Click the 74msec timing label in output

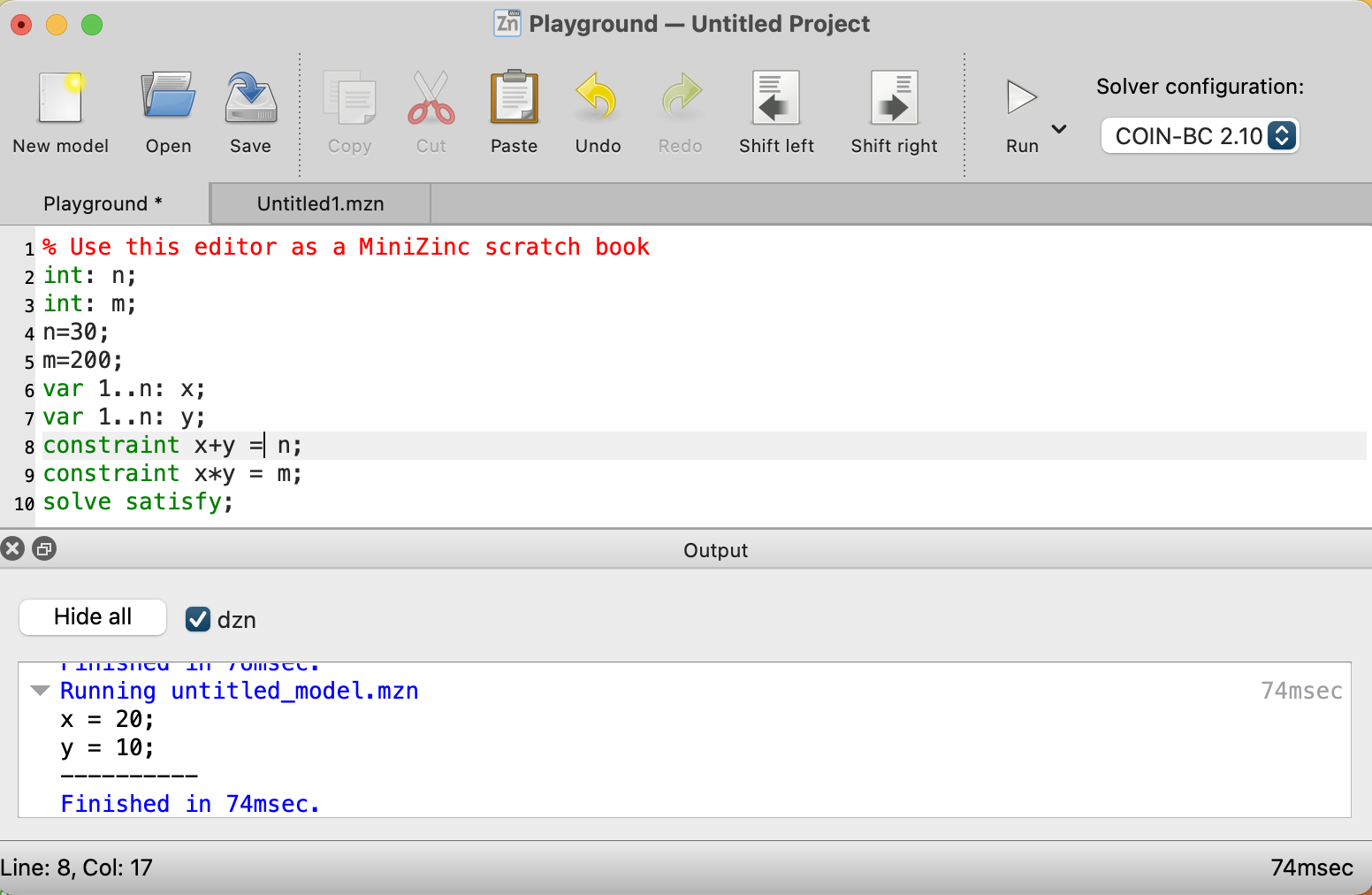click(1301, 691)
